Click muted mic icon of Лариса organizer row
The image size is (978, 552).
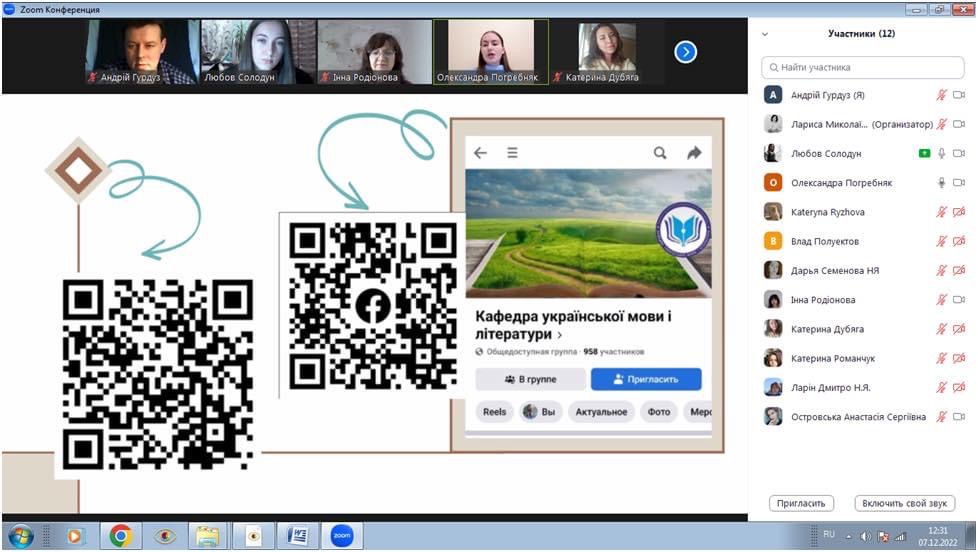941,124
